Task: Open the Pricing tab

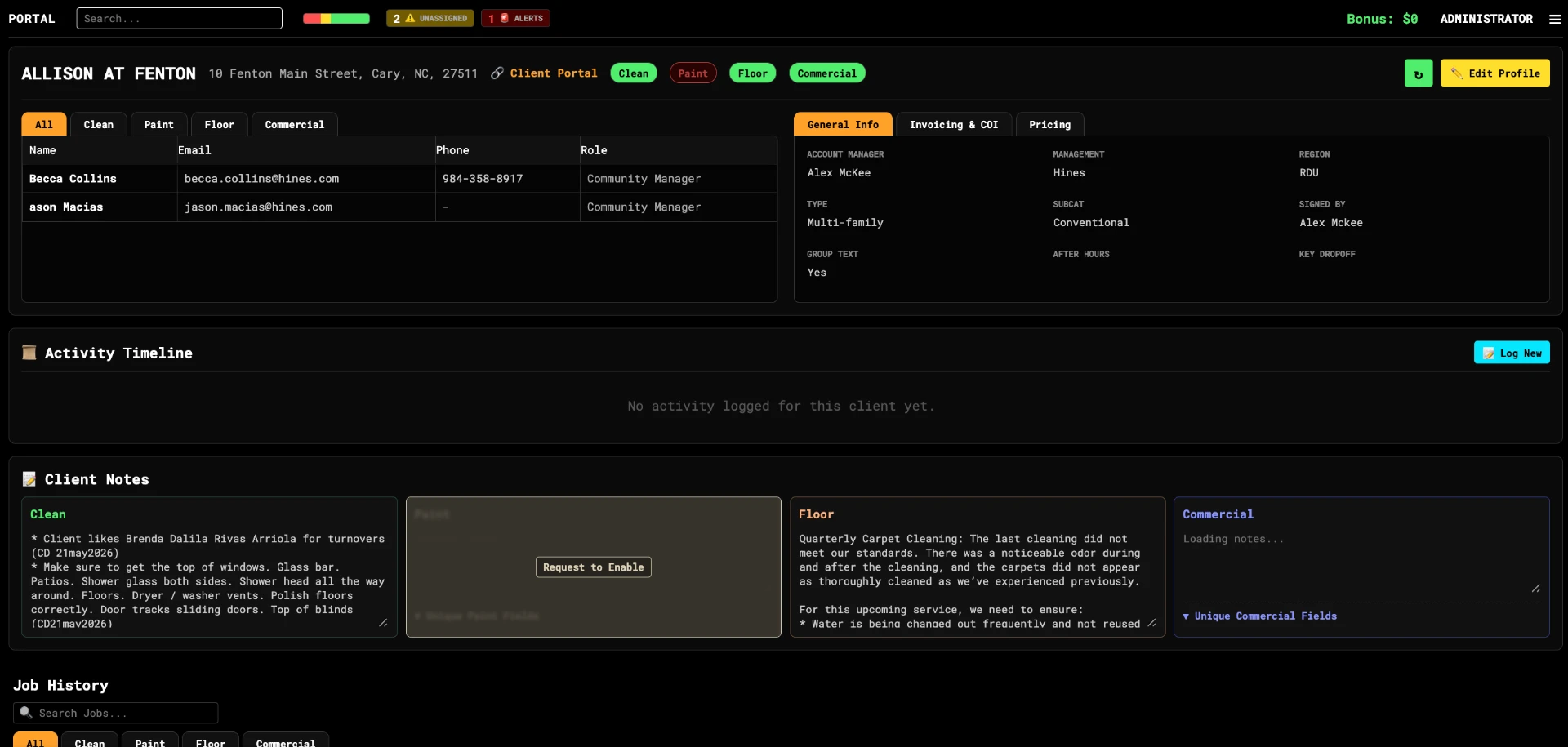Action: point(1049,124)
